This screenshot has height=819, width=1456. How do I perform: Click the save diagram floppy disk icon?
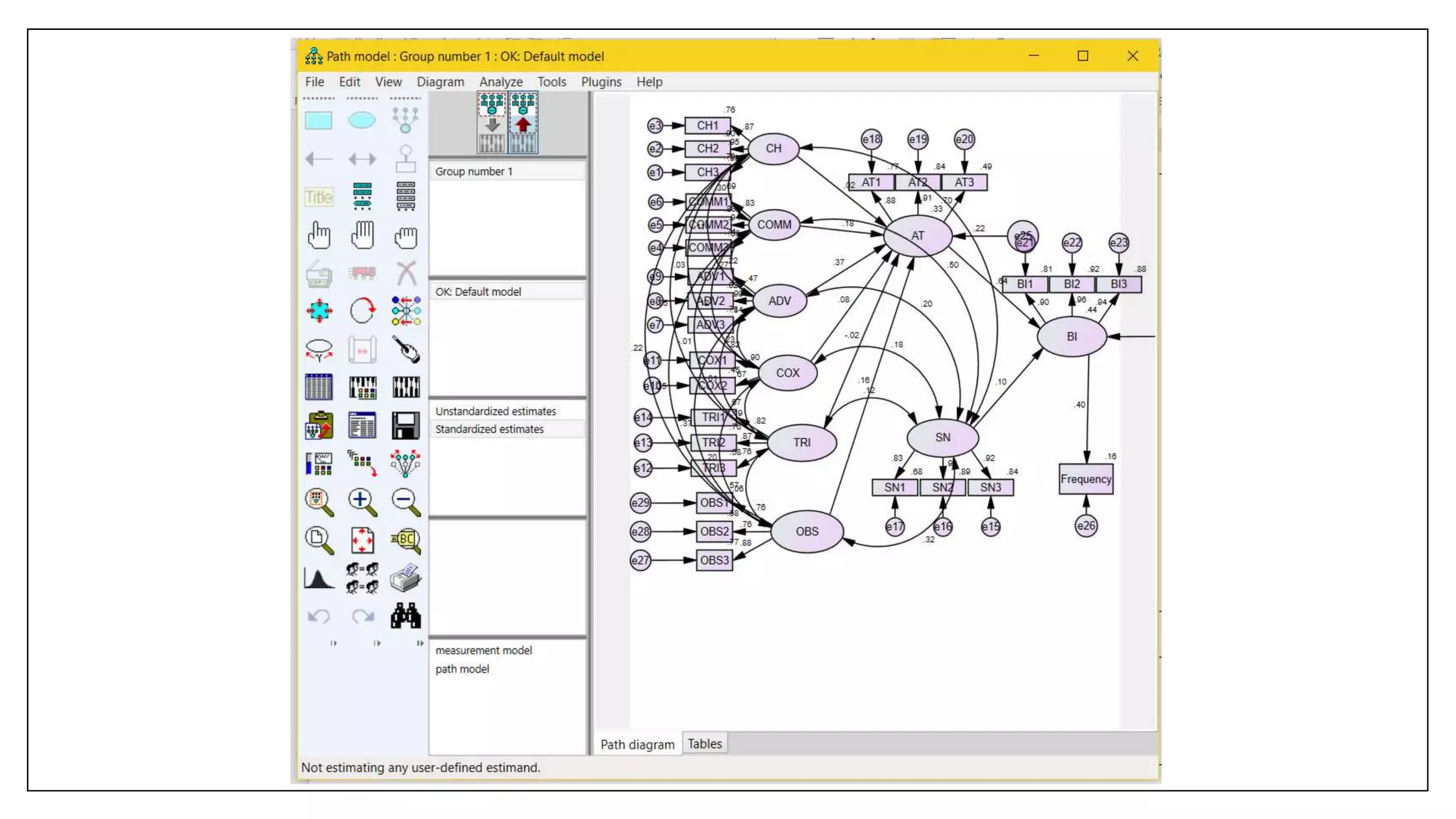406,426
